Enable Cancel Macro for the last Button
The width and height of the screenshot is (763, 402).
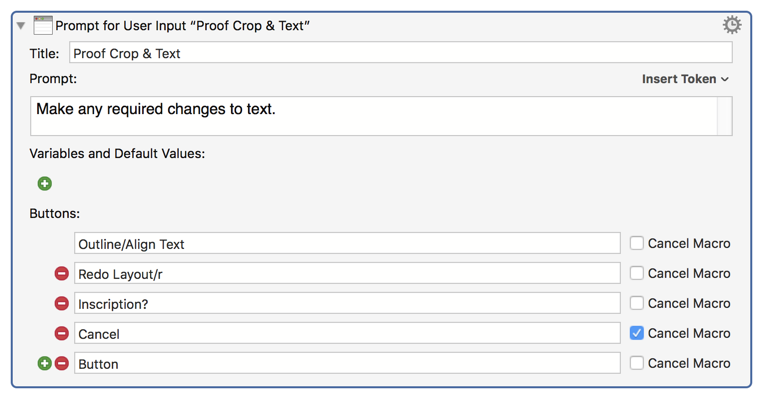point(636,363)
